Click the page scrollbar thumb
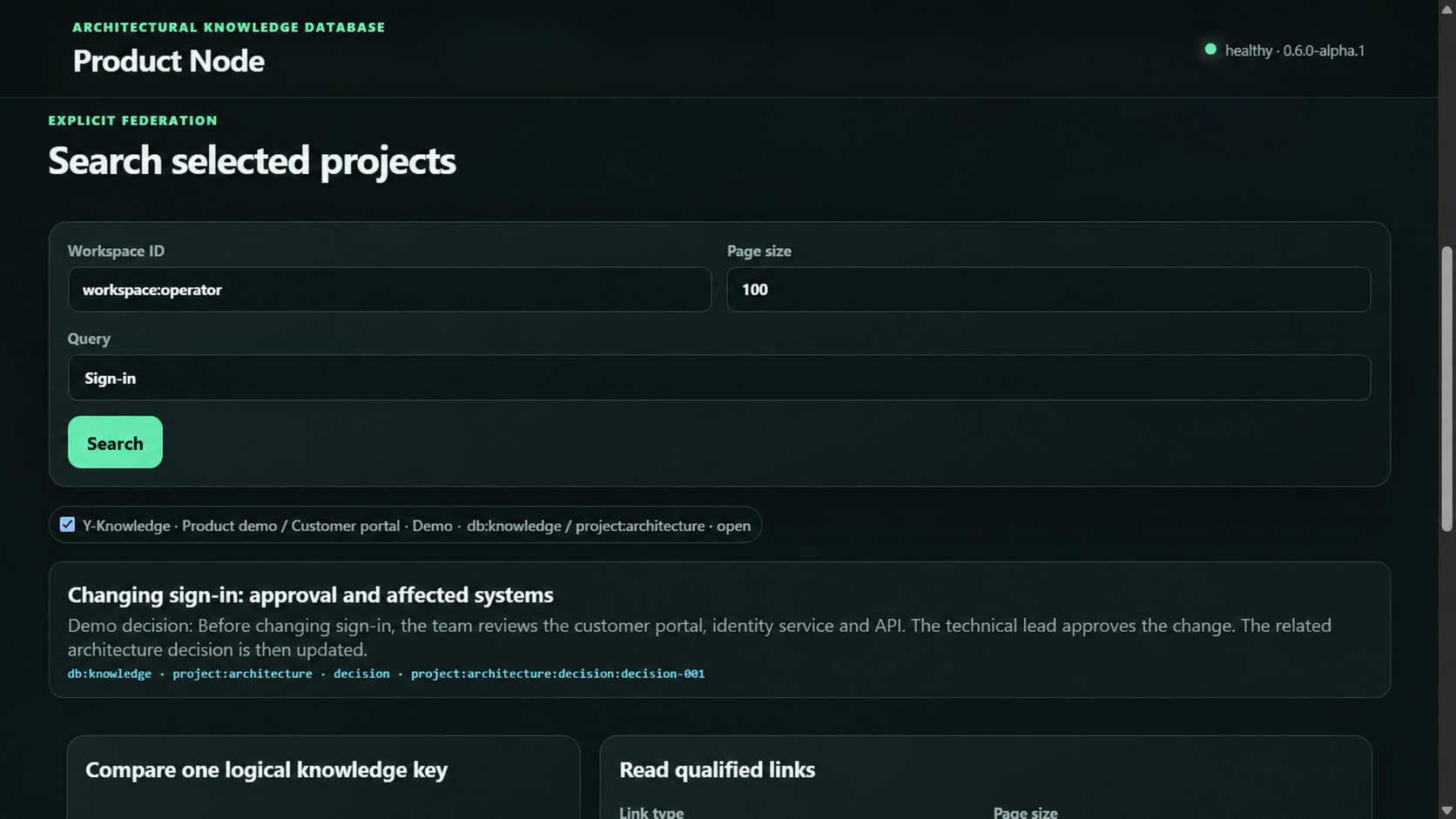 click(x=1447, y=389)
